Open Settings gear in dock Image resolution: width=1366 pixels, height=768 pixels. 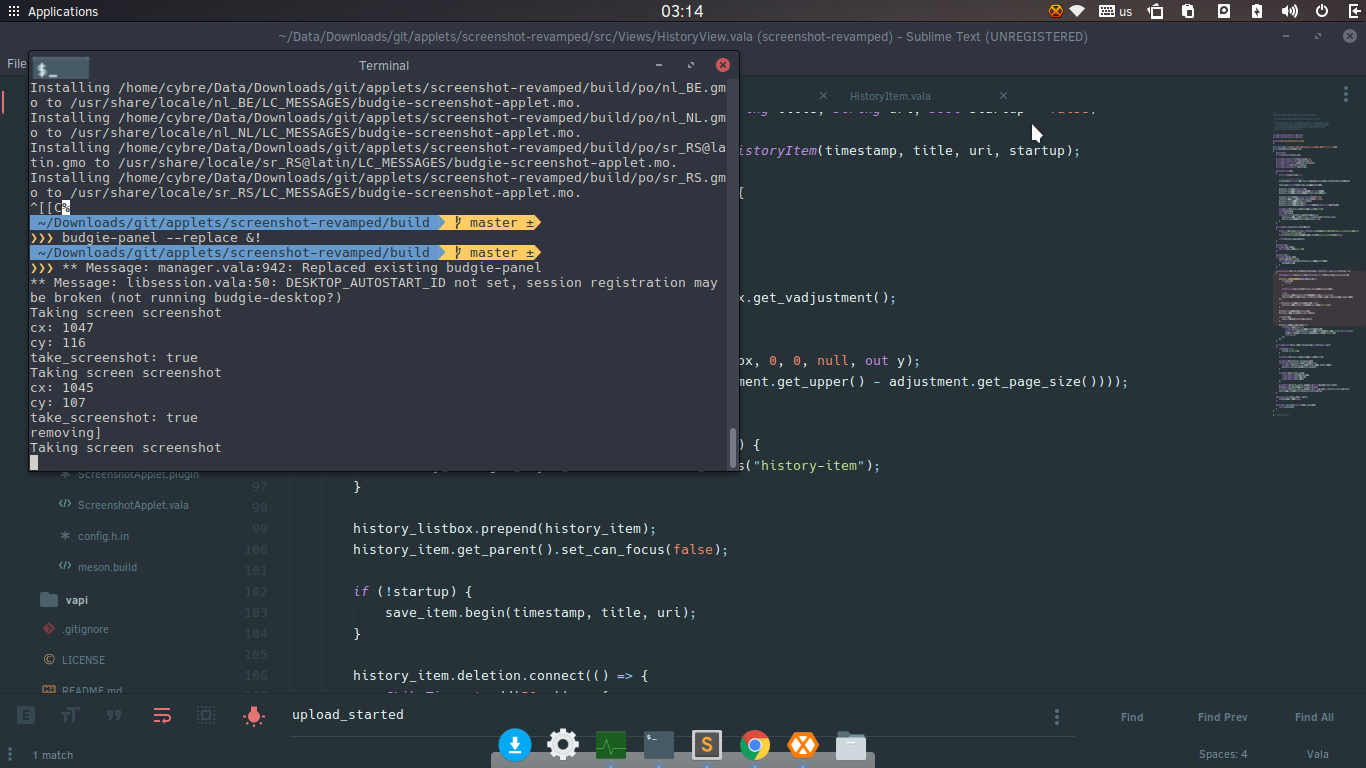[563, 745]
